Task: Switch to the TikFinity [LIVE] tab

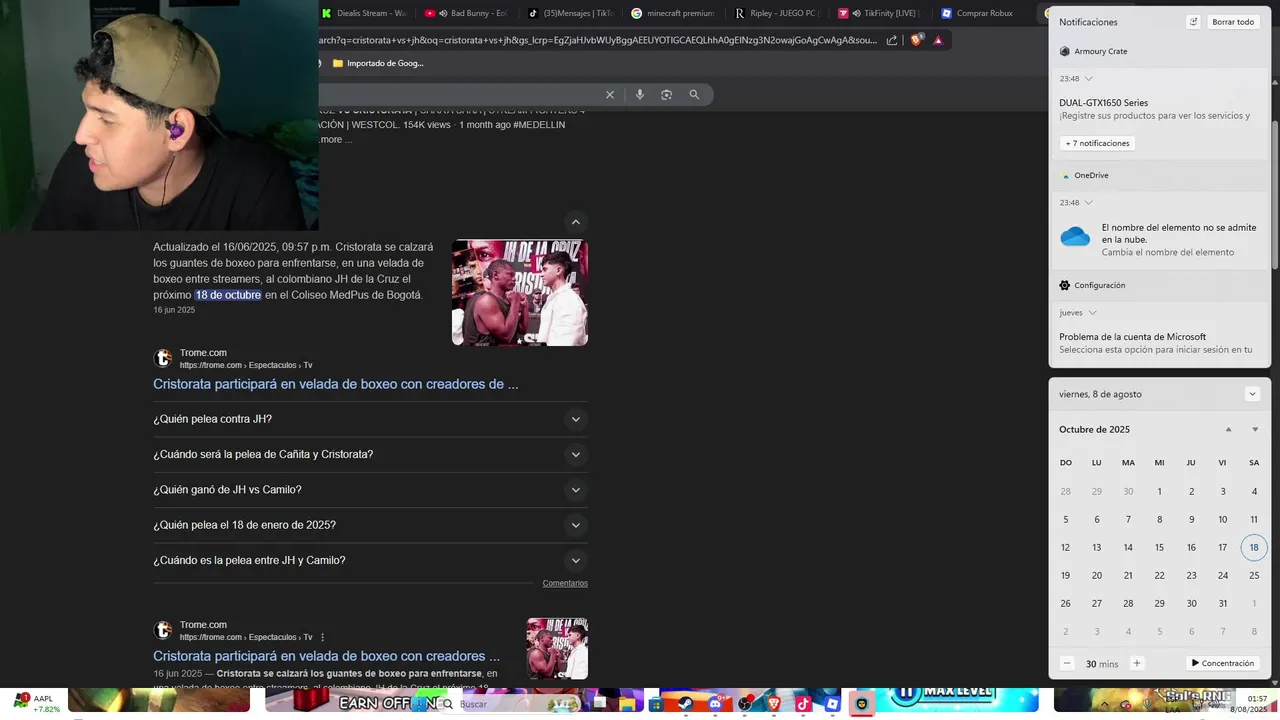Action: coord(880,13)
